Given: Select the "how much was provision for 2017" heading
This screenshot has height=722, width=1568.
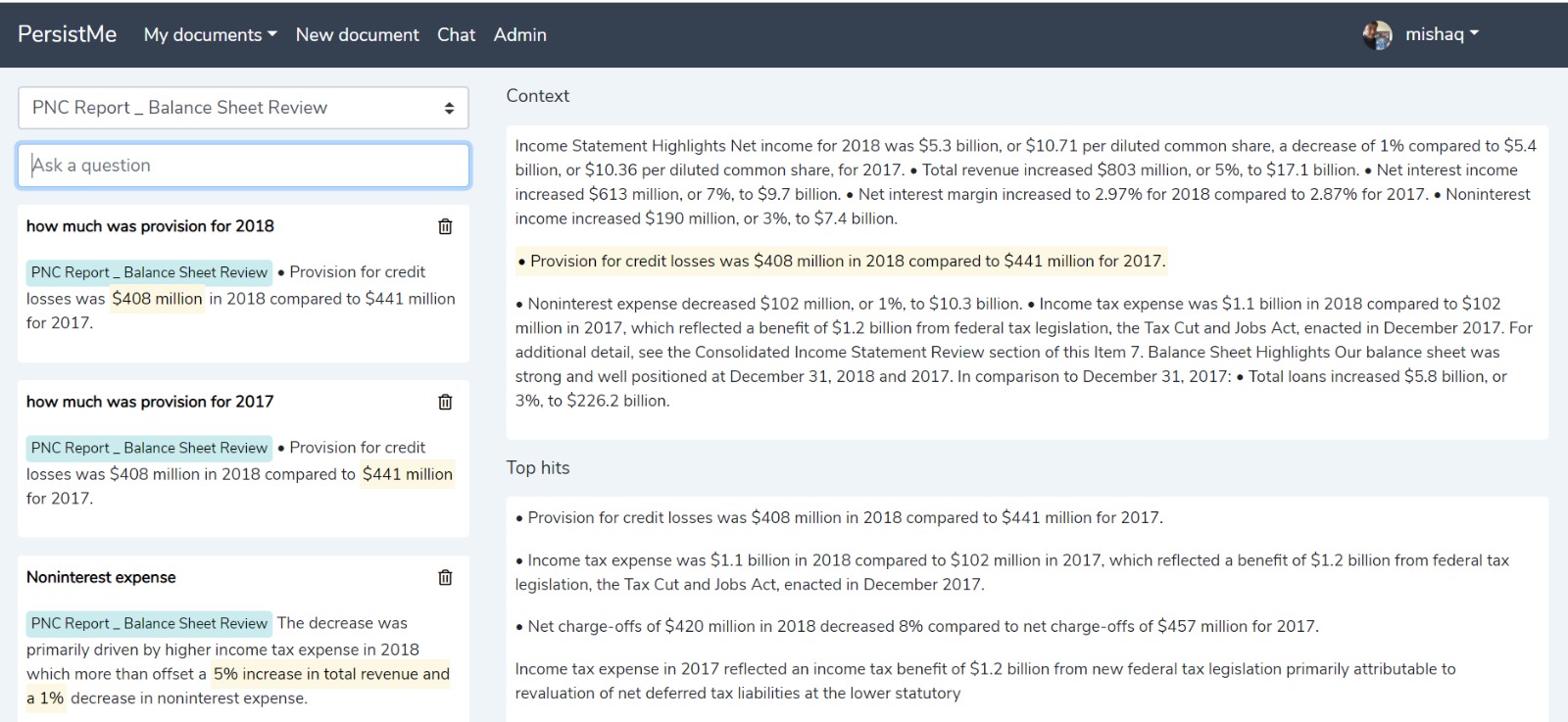Looking at the screenshot, I should (150, 402).
